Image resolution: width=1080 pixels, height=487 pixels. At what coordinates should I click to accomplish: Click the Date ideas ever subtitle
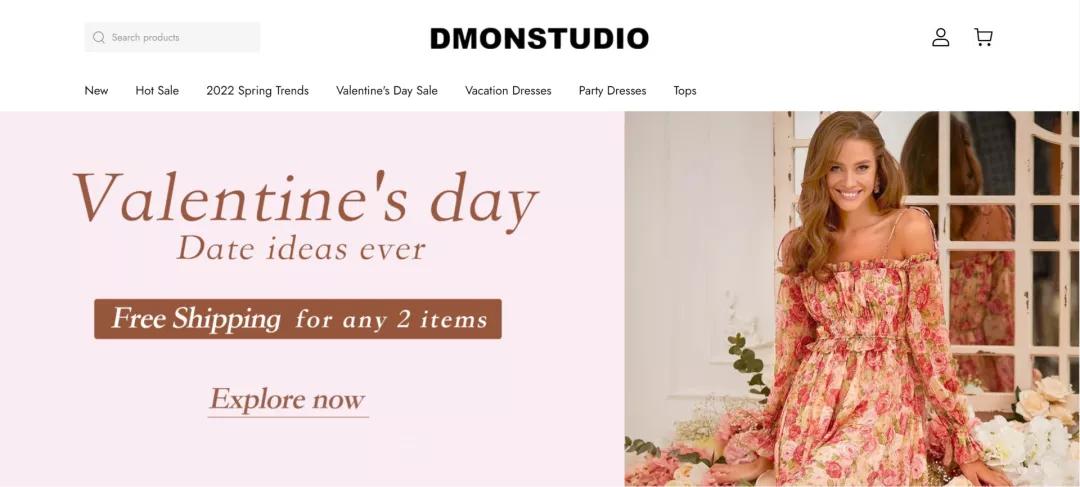[301, 249]
